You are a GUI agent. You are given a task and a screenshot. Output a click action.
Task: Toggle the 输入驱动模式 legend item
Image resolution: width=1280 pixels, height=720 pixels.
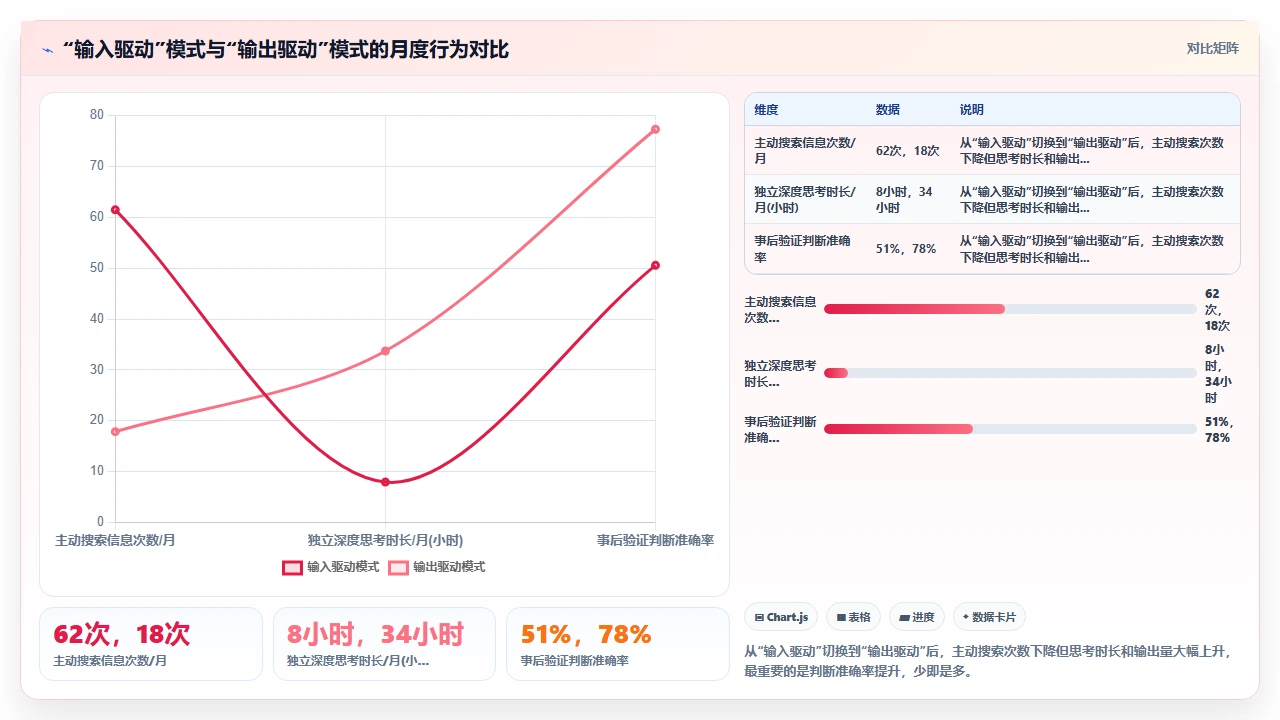[331, 567]
